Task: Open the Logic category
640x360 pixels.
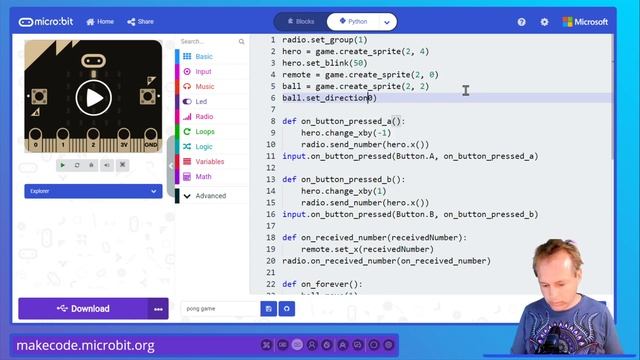Action: click(211, 147)
